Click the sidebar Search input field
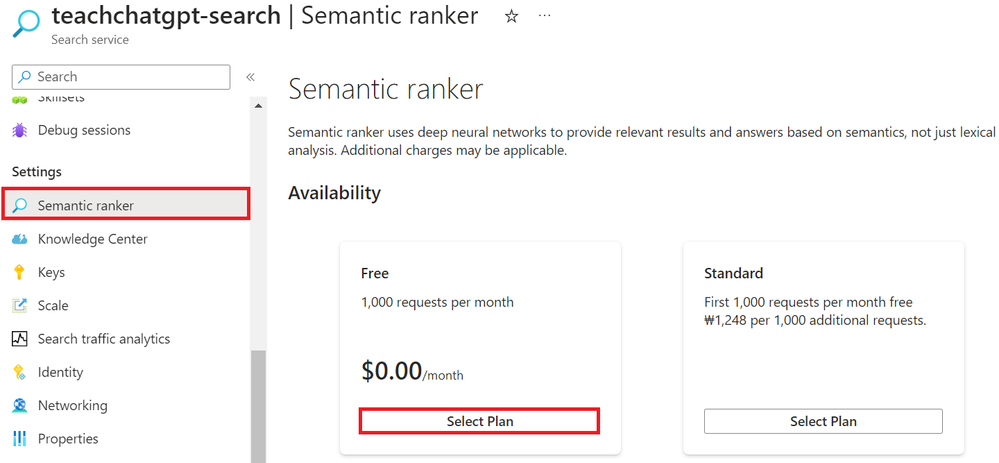 pos(130,77)
